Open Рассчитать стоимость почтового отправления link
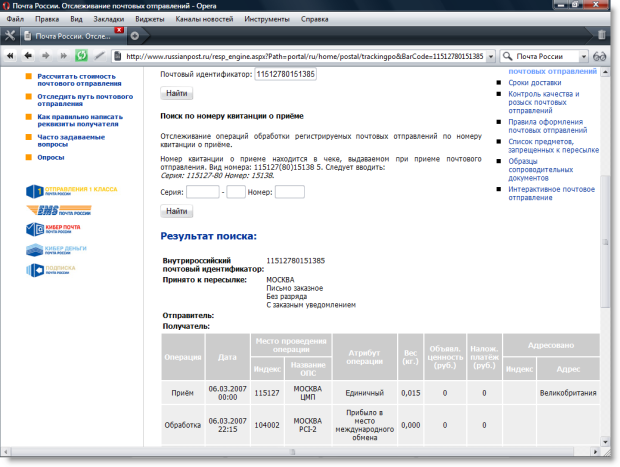This screenshot has width=620, height=467. [79, 80]
